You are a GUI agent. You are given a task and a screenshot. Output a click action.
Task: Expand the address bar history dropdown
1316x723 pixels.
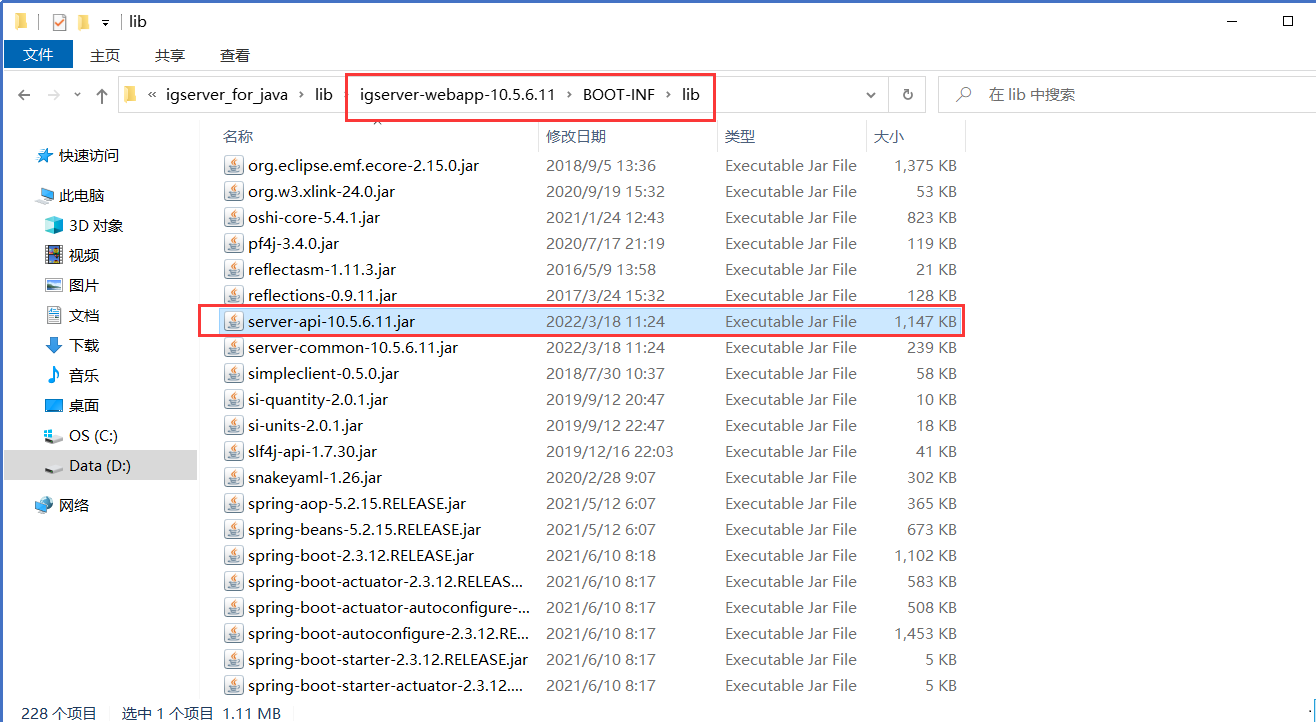(870, 95)
